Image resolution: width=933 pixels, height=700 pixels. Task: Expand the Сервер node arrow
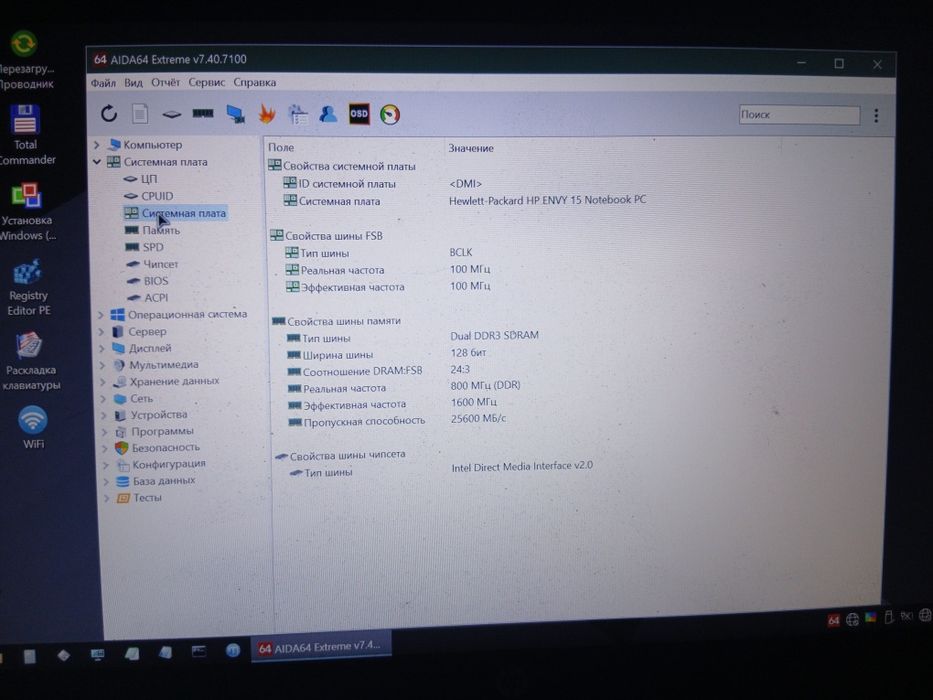(x=101, y=332)
